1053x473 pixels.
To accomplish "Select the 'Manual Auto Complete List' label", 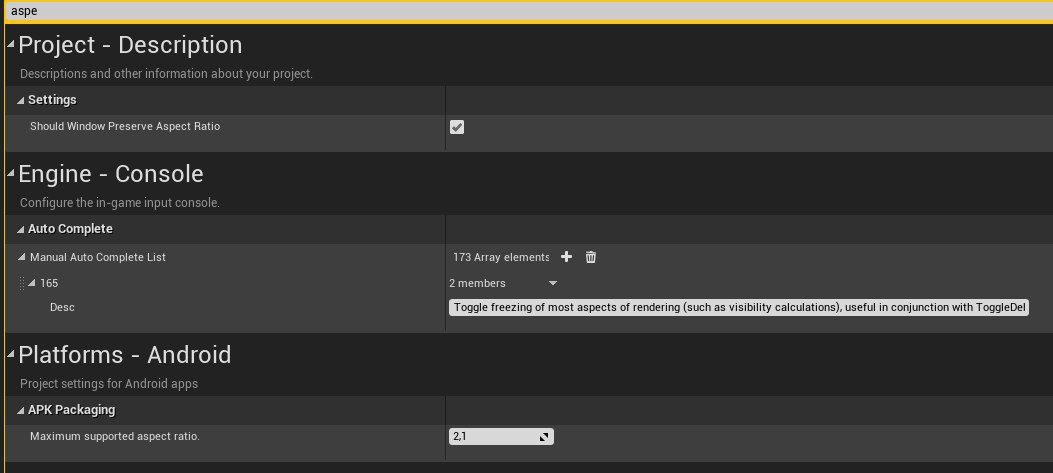I will tap(98, 257).
